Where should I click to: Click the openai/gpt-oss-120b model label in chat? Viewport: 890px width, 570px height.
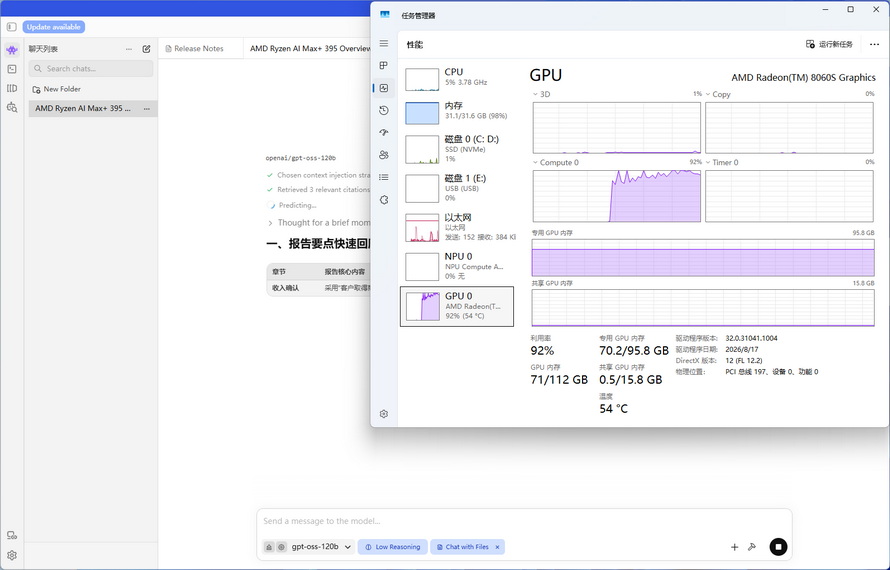click(x=301, y=158)
